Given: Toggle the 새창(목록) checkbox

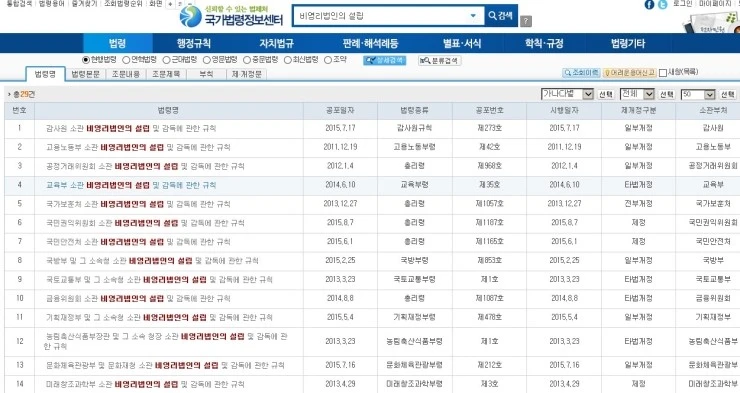Looking at the screenshot, I should (663, 73).
